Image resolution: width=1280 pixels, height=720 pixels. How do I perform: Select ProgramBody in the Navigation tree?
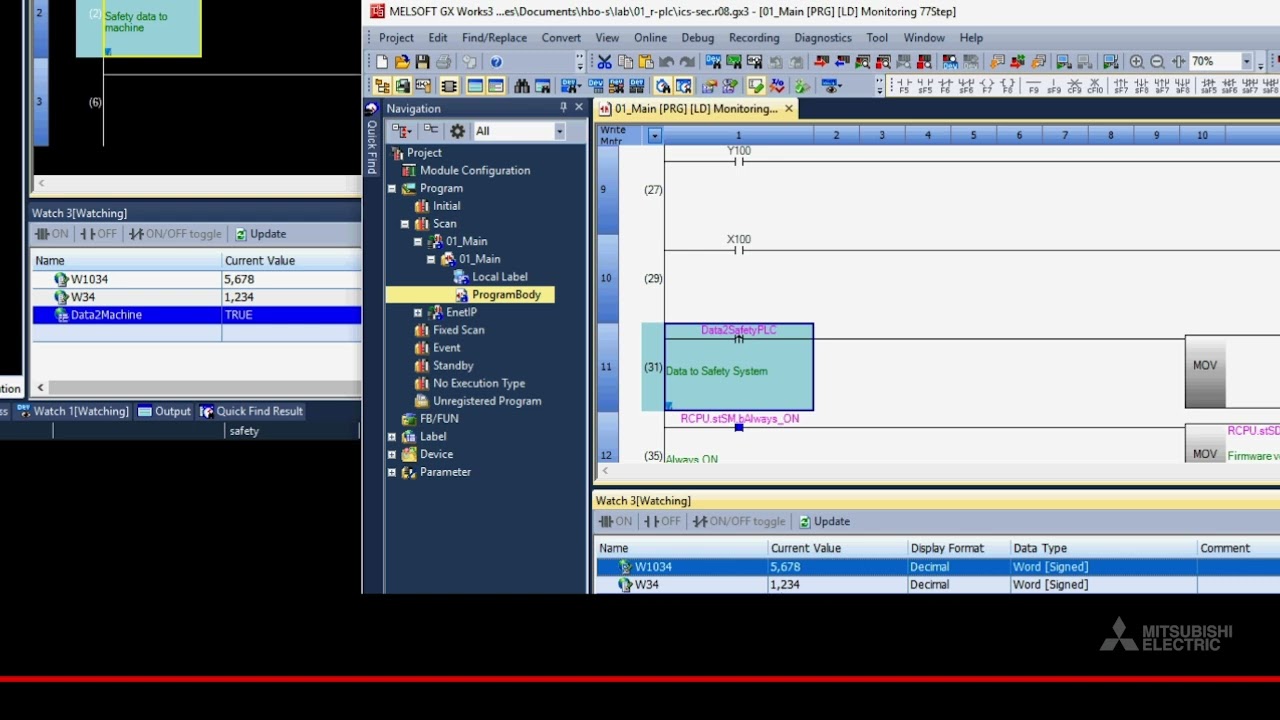point(506,295)
